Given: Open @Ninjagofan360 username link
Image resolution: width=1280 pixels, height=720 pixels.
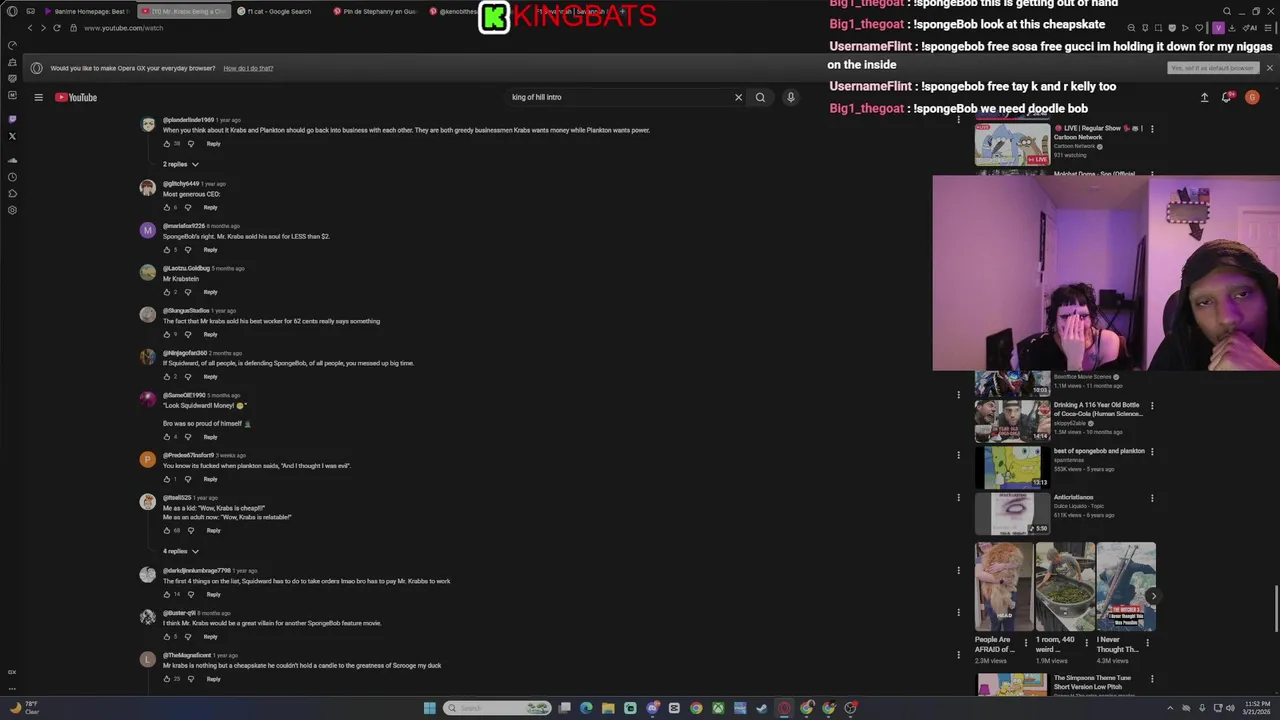Looking at the screenshot, I should coord(184,353).
